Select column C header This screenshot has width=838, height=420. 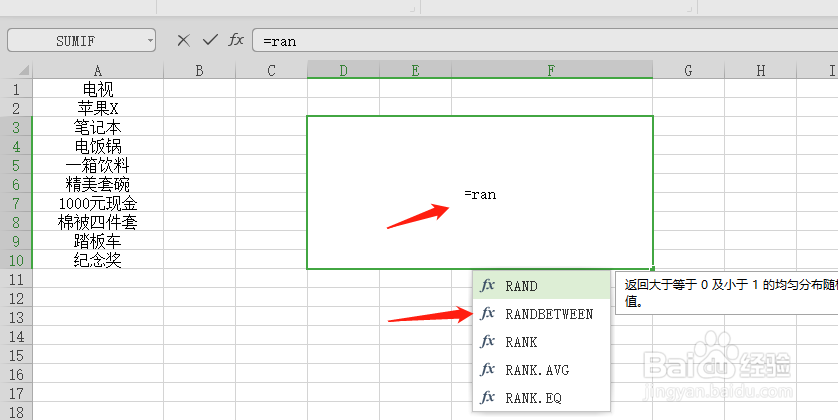271,70
